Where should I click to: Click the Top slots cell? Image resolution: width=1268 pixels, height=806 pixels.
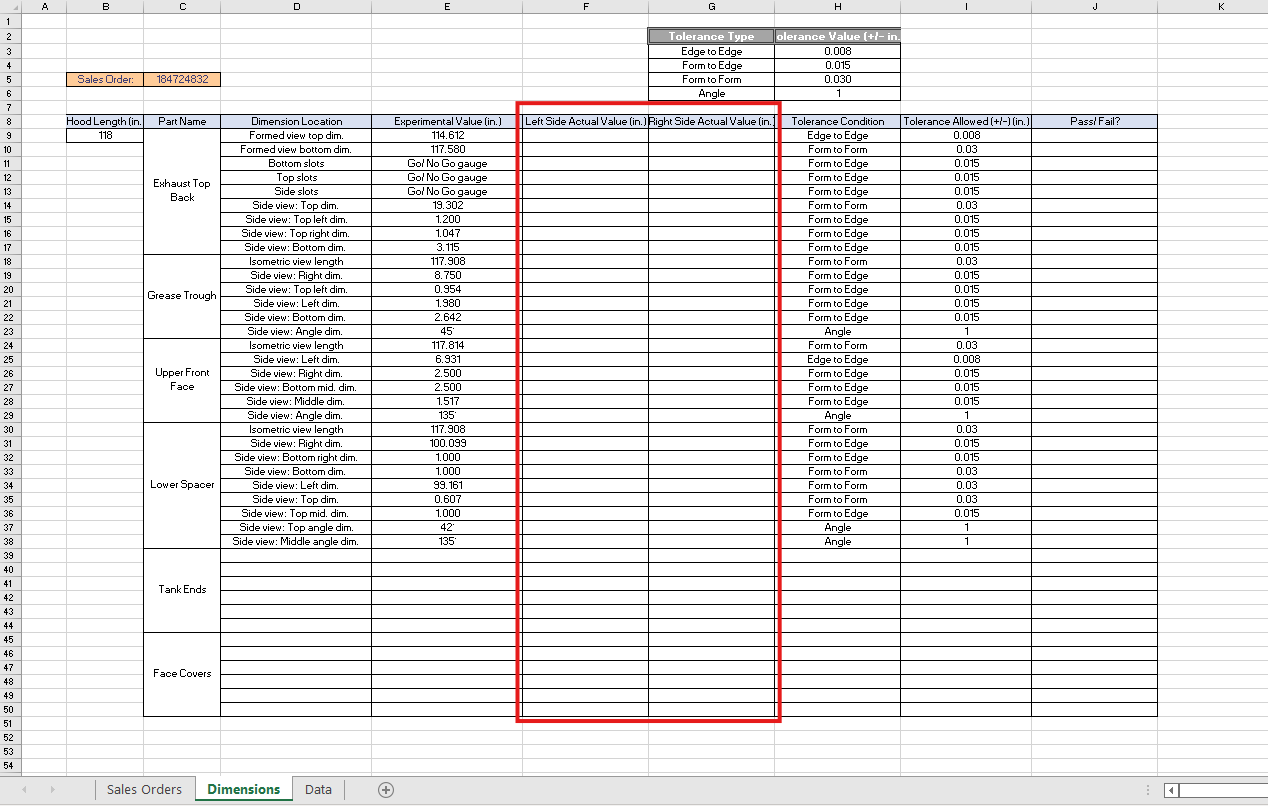coord(296,177)
